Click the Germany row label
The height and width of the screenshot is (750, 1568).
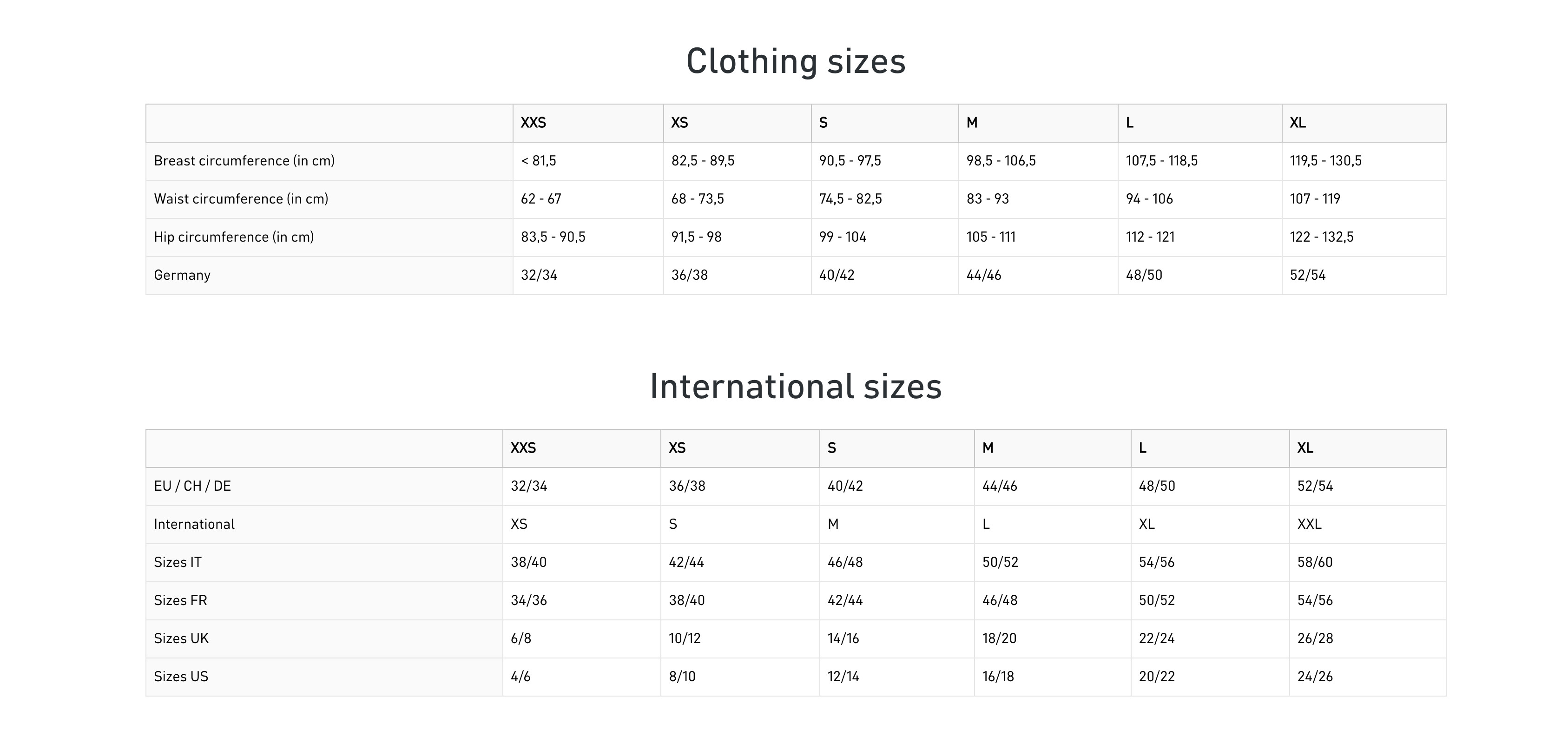pos(182,275)
